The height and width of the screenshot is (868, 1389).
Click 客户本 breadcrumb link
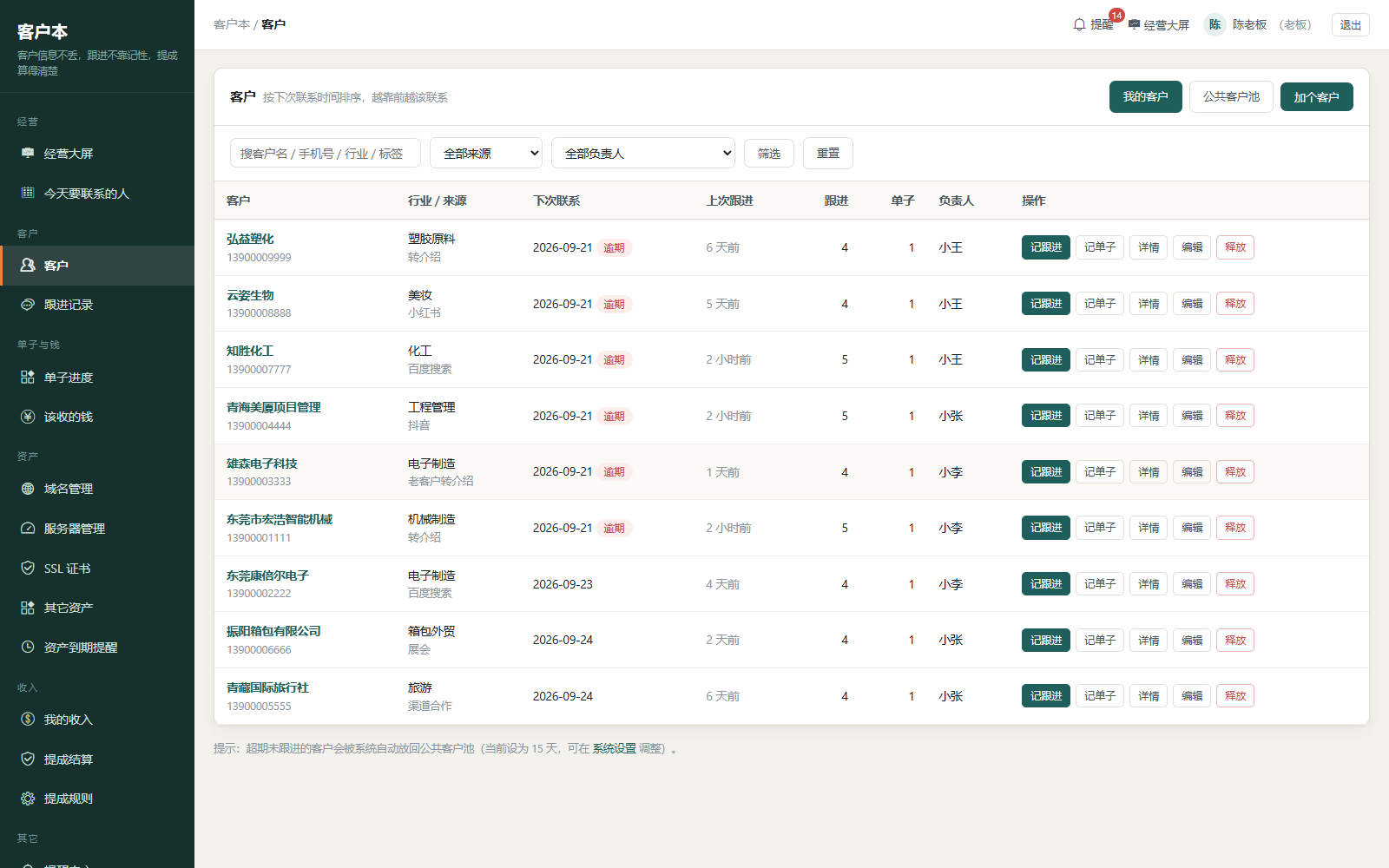232,24
